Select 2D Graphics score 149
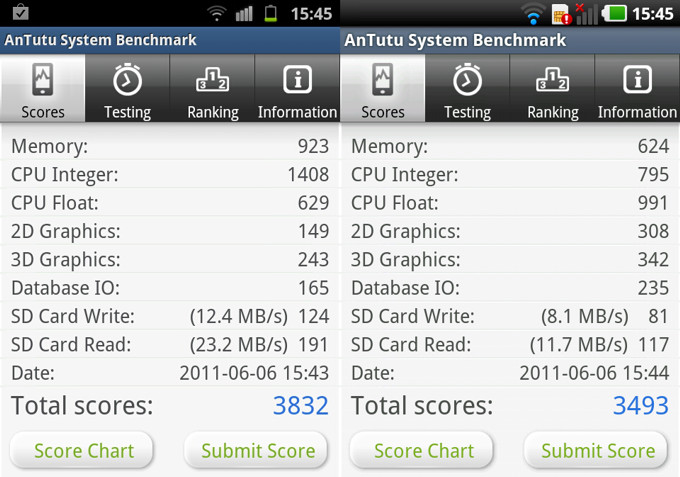This screenshot has width=680, height=477. (313, 231)
